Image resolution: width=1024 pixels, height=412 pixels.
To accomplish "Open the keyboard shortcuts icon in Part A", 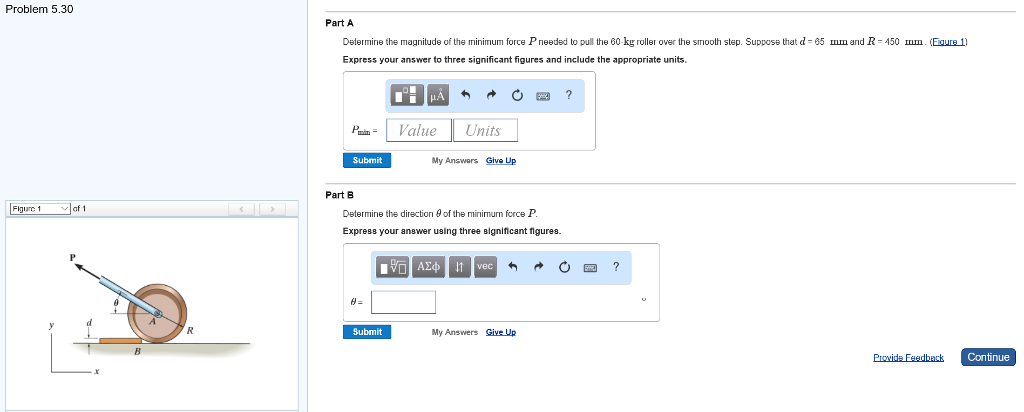I will (x=543, y=96).
